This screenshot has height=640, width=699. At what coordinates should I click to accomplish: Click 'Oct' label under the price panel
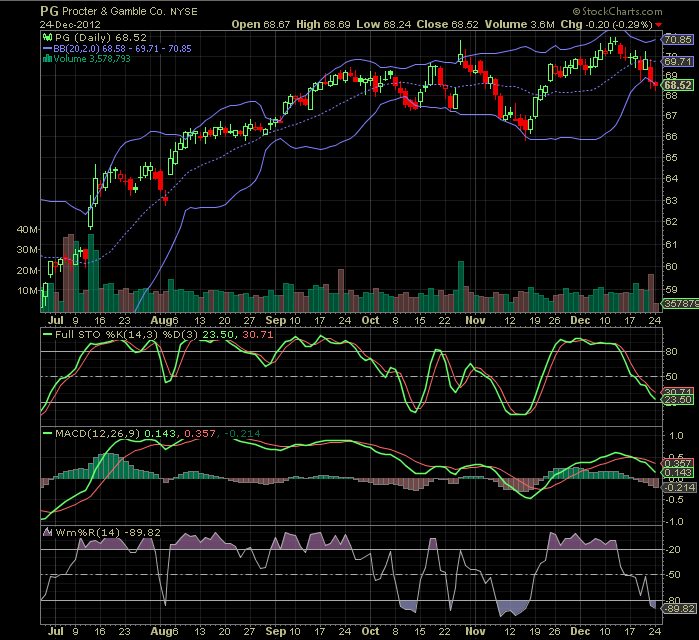pyautogui.click(x=370, y=320)
